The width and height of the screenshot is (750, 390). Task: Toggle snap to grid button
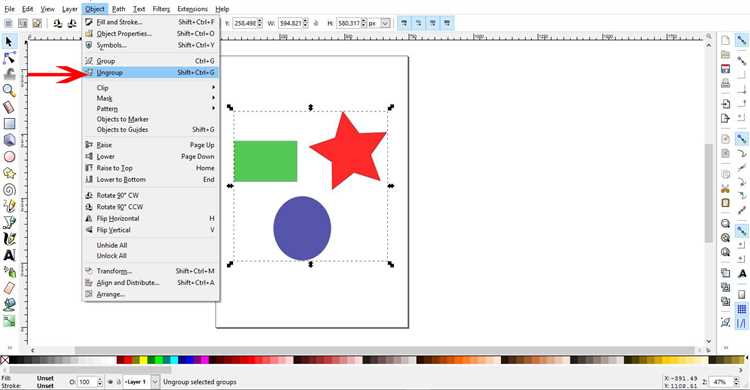[741, 310]
